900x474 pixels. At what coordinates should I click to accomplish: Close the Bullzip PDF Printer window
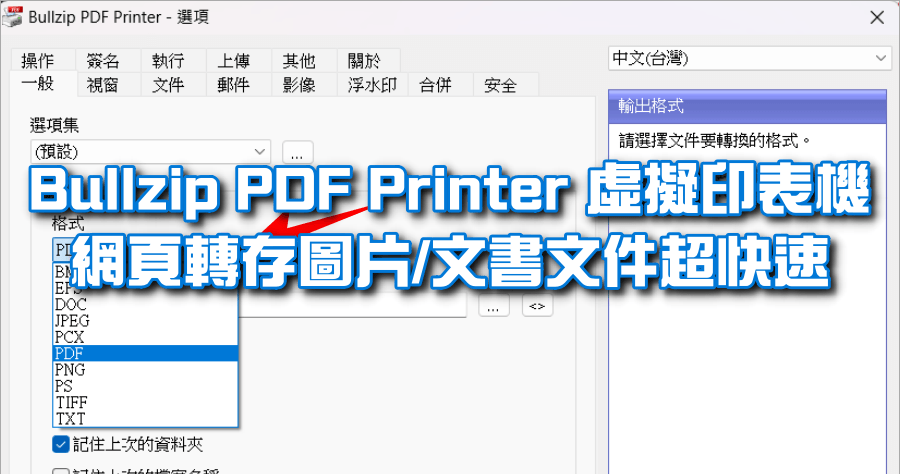point(877,17)
